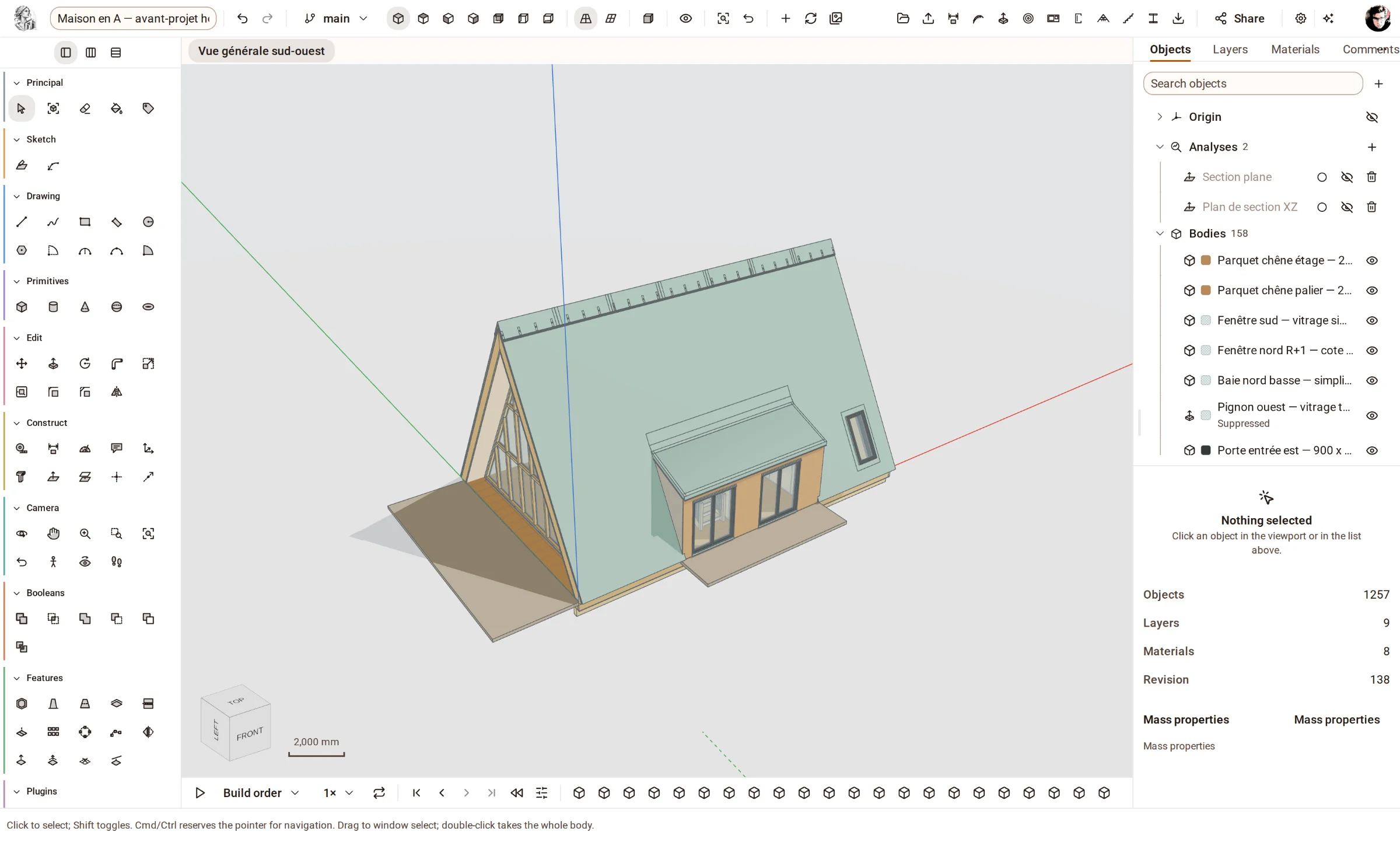The width and height of the screenshot is (1400, 842).
Task: Click inside the Search objects field
Action: (x=1253, y=83)
